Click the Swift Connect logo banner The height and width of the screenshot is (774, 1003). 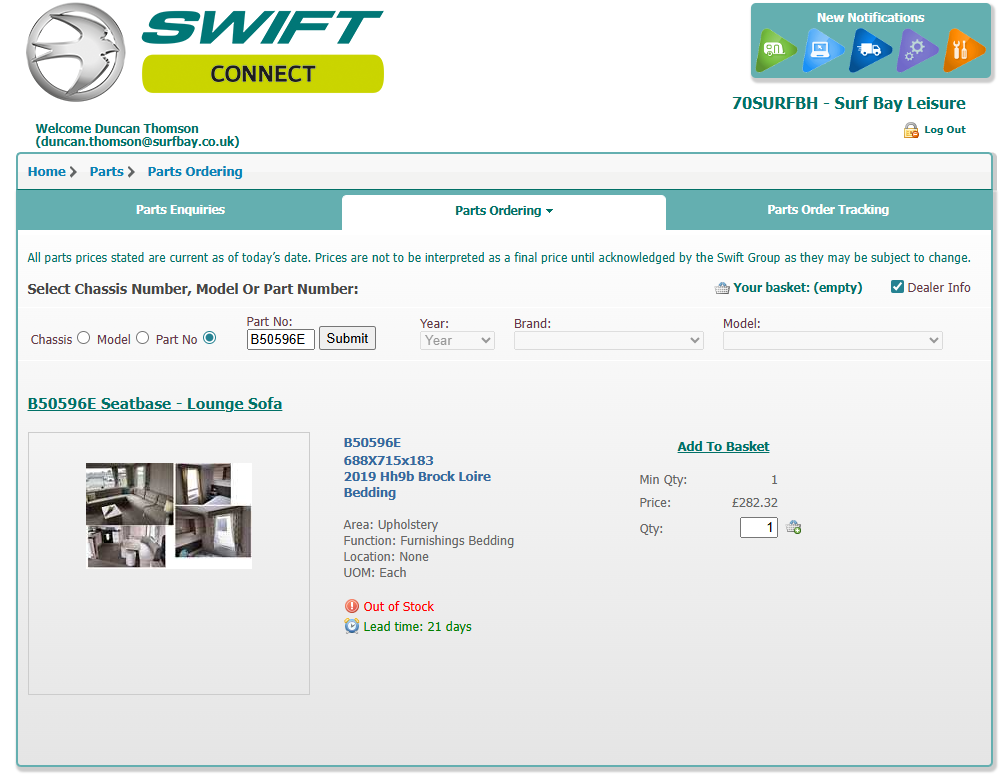click(x=263, y=51)
